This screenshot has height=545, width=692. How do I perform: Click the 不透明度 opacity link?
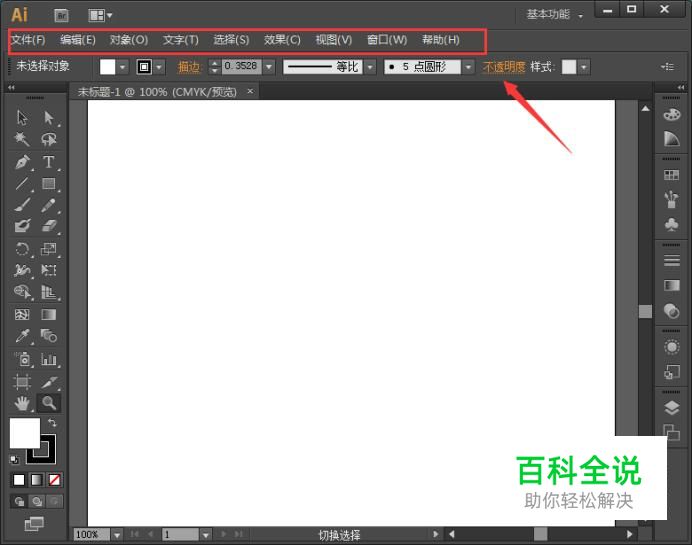point(504,67)
